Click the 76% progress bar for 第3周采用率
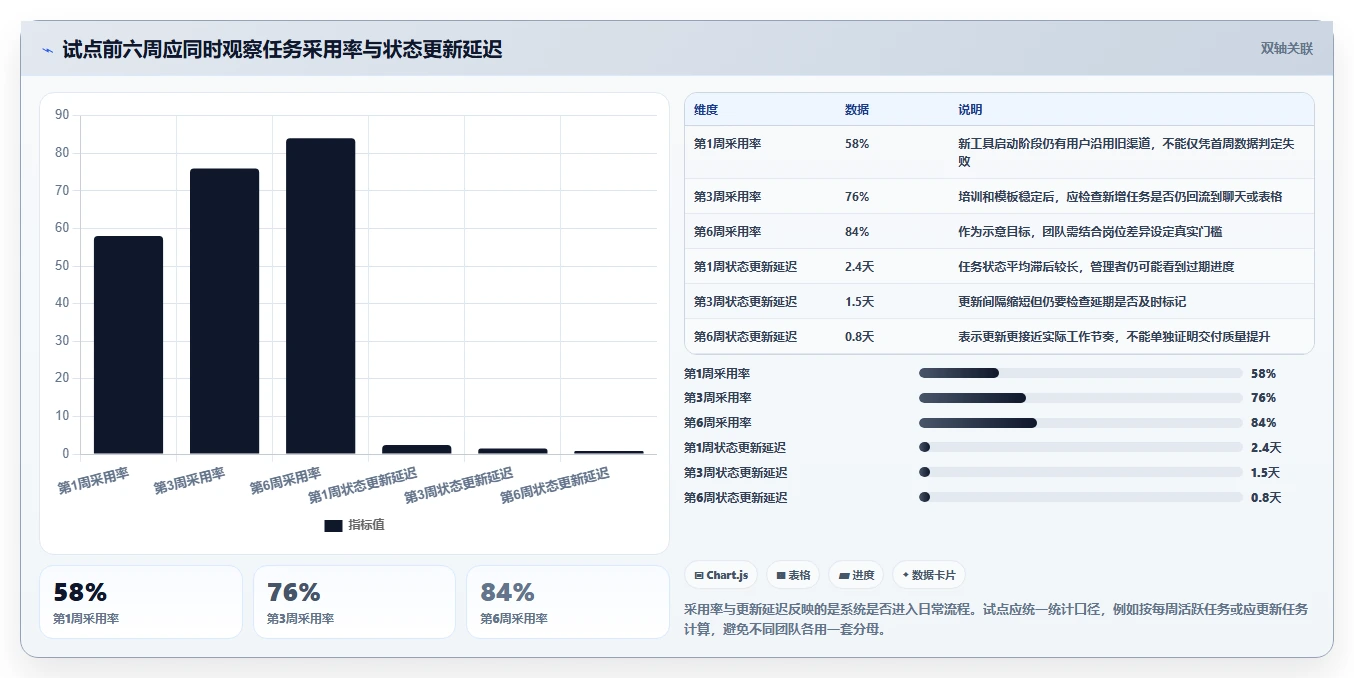This screenshot has width=1354, height=678. pyautogui.click(x=1080, y=398)
